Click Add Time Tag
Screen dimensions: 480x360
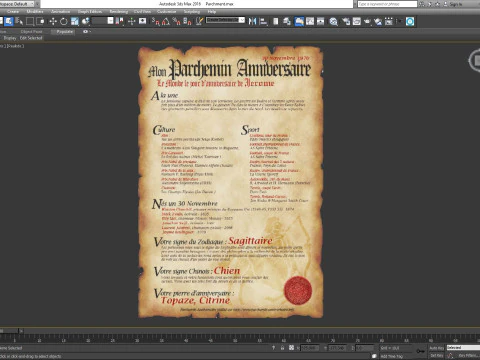point(392,356)
